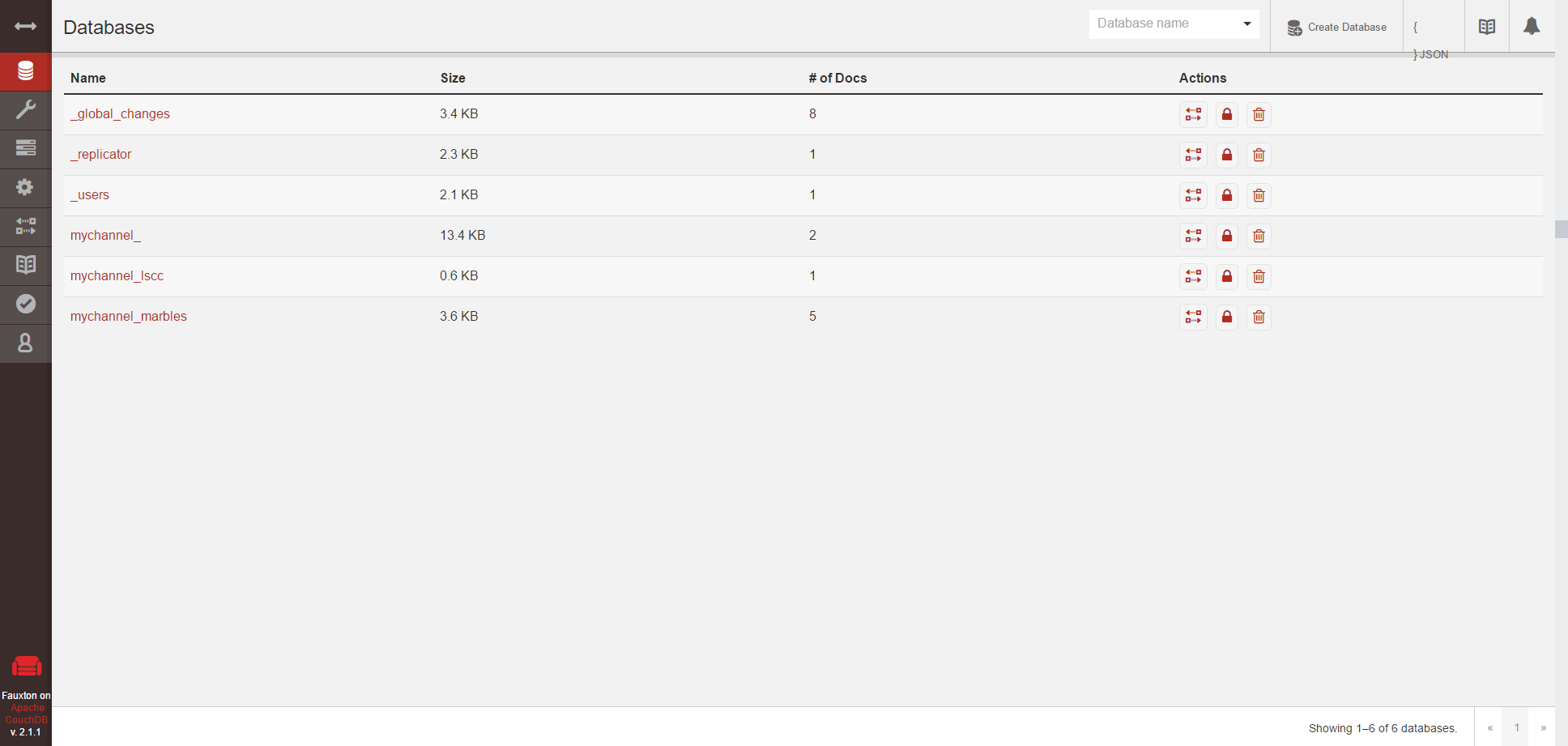Open the mychannel_lscc database link
The width and height of the screenshot is (1568, 746).
click(x=117, y=275)
